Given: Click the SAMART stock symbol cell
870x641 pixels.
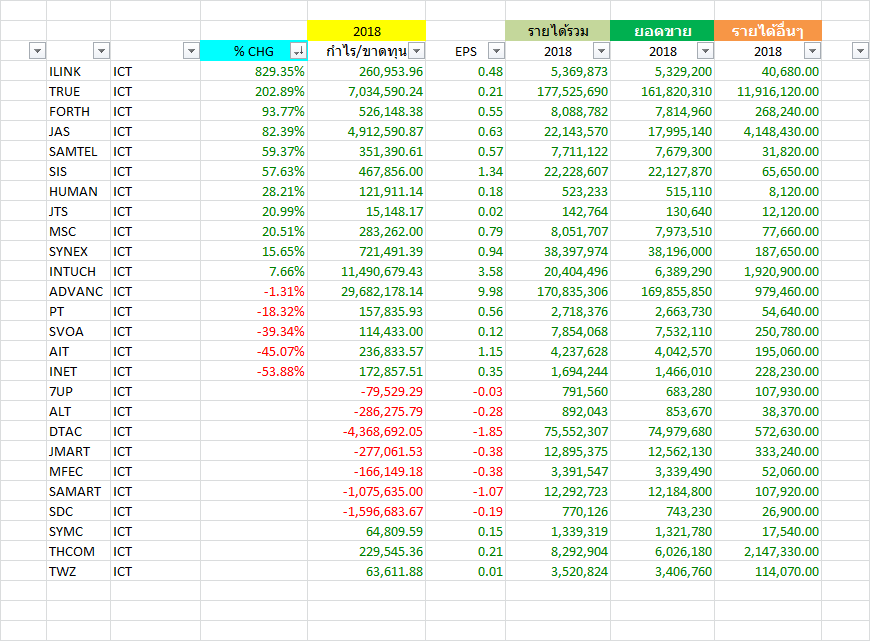Looking at the screenshot, I should tap(78, 491).
